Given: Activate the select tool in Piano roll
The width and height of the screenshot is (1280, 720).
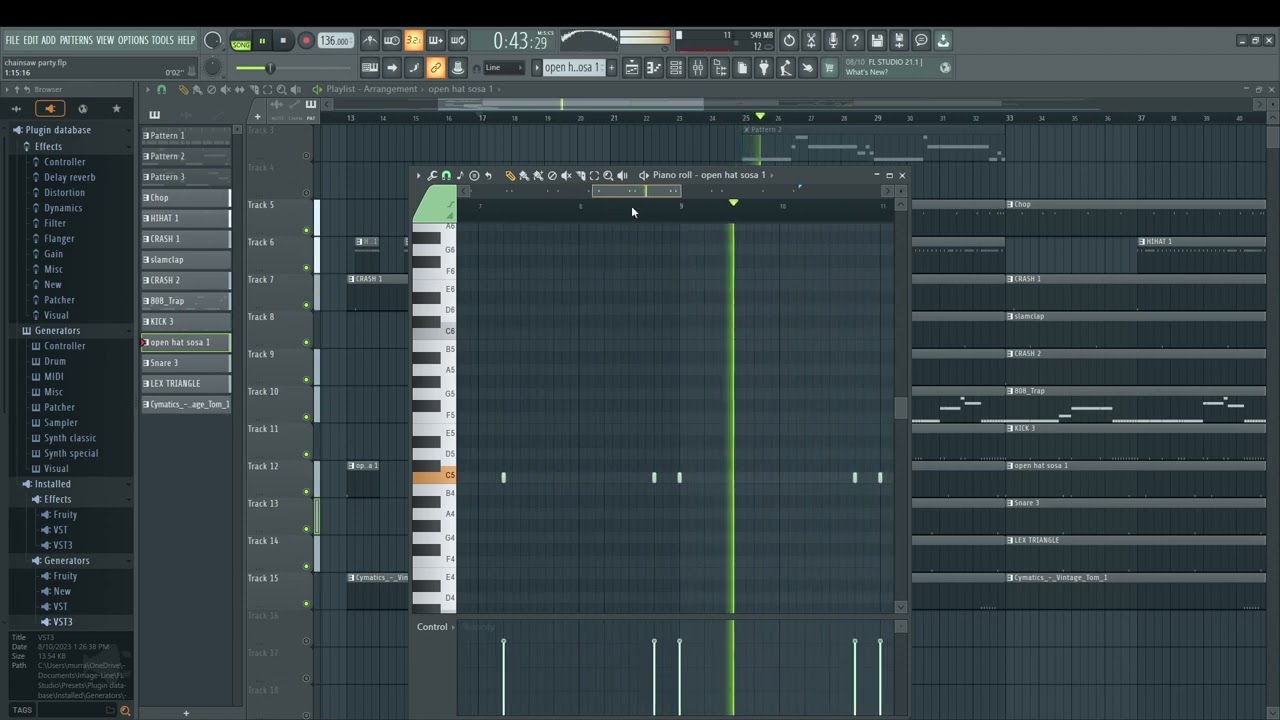Looking at the screenshot, I should pyautogui.click(x=594, y=175).
